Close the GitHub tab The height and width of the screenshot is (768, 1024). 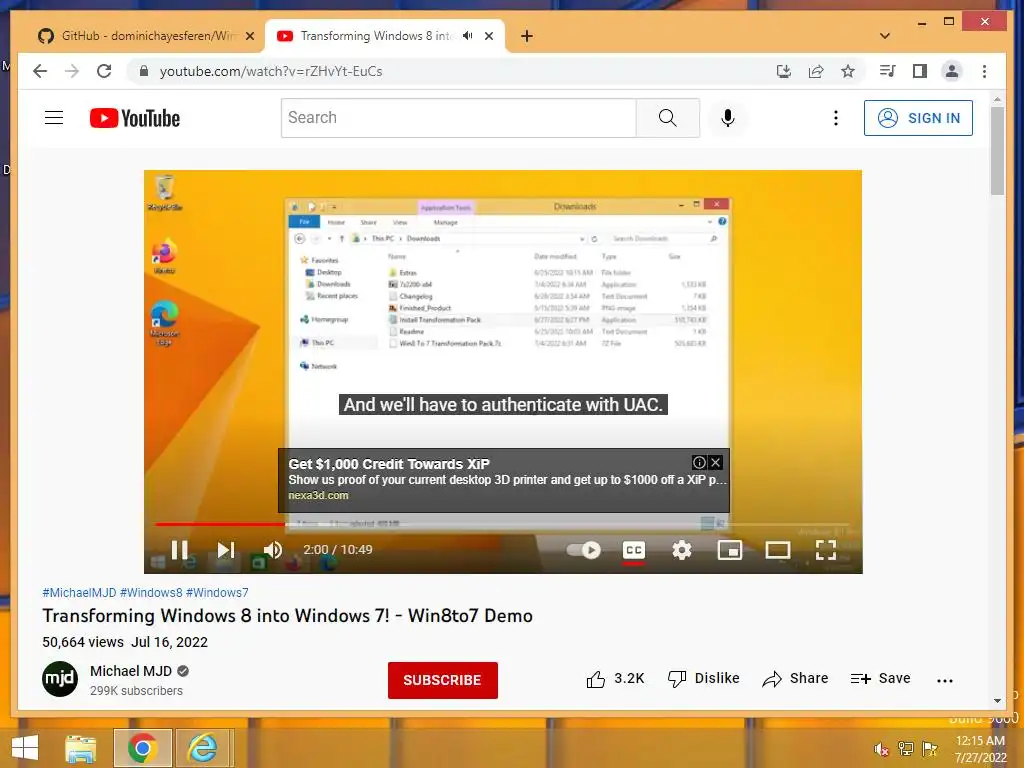pyautogui.click(x=249, y=36)
